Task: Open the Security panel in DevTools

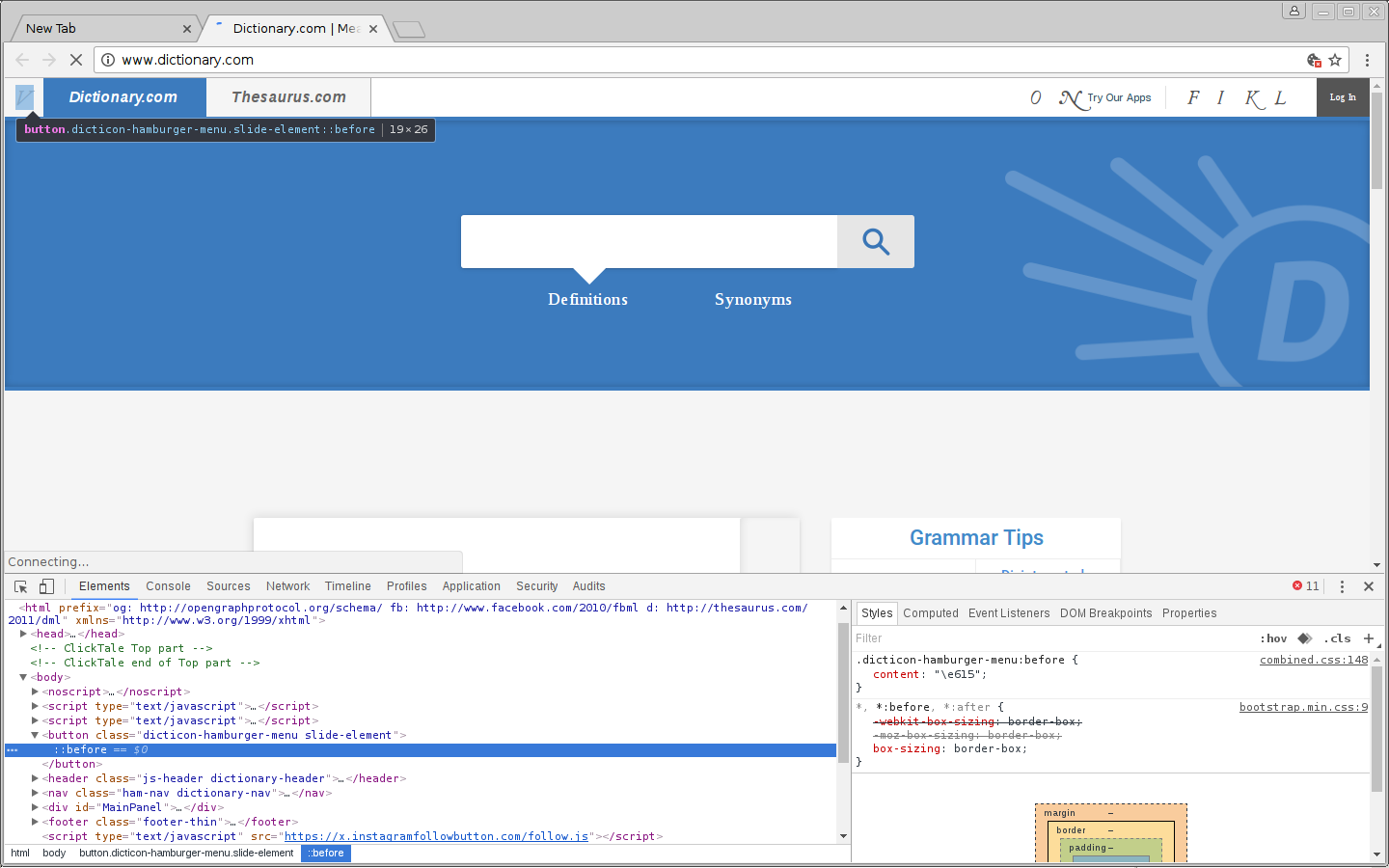Action: (537, 586)
